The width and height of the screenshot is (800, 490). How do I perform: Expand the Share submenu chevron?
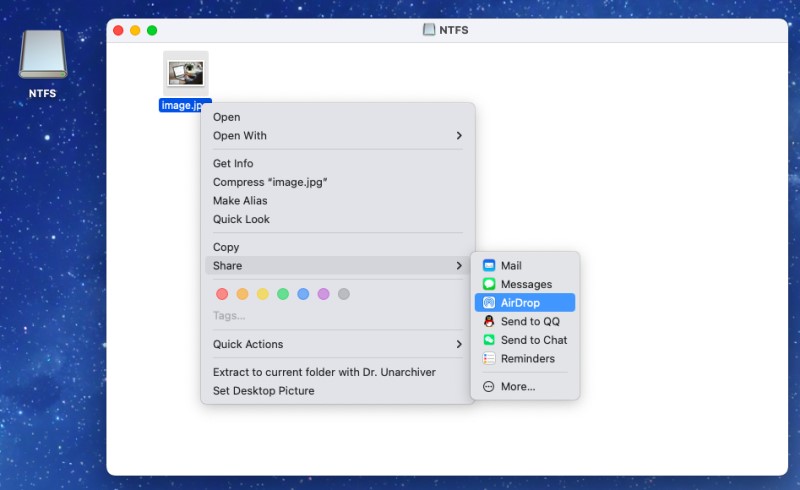point(459,265)
